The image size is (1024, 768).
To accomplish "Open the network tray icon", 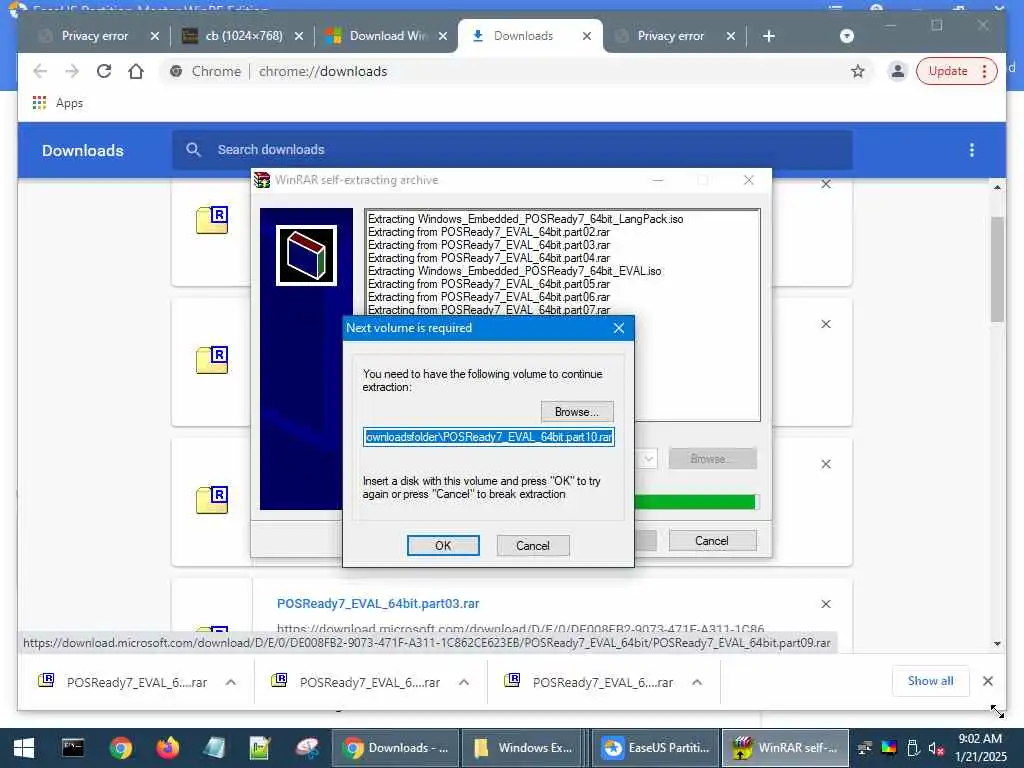I will coord(865,748).
